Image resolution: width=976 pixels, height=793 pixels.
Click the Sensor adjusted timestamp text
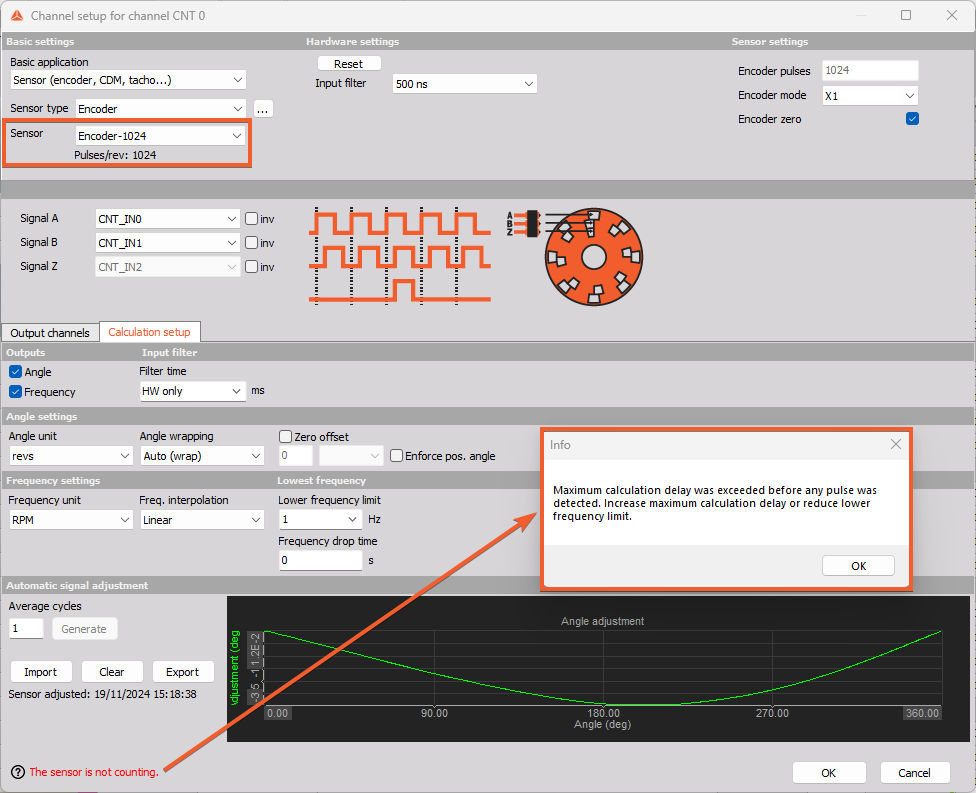[103, 694]
